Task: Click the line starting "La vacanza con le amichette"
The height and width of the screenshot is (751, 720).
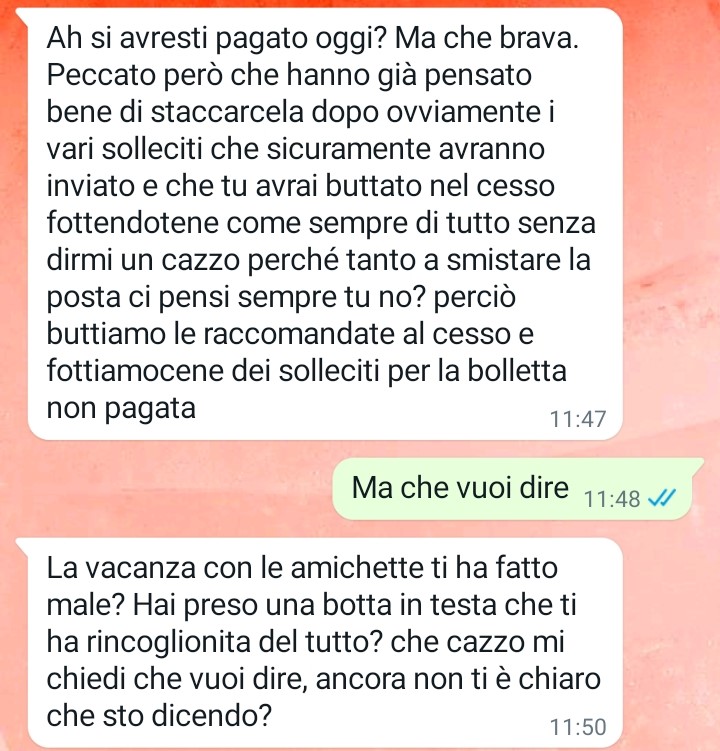Action: coord(302,568)
